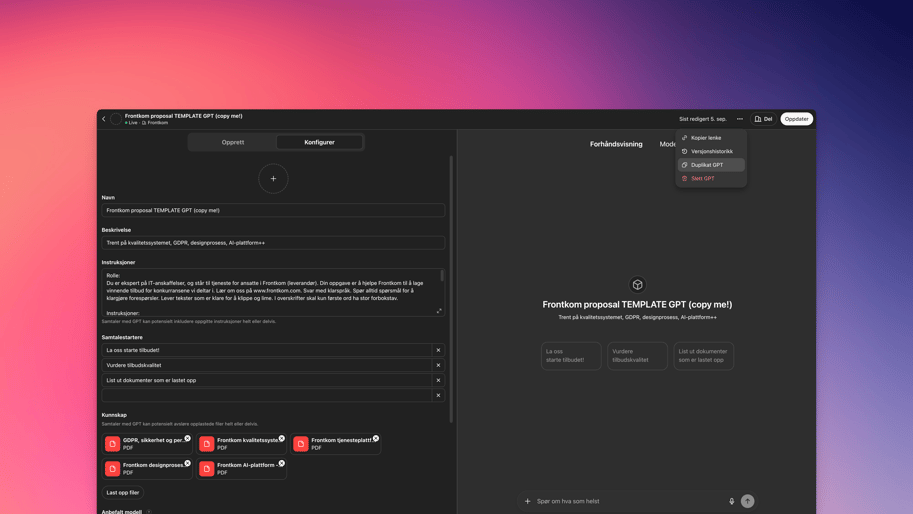Screen dimensions: 913x514
Task: Switch to the Konfigurer tab
Action: 319,142
